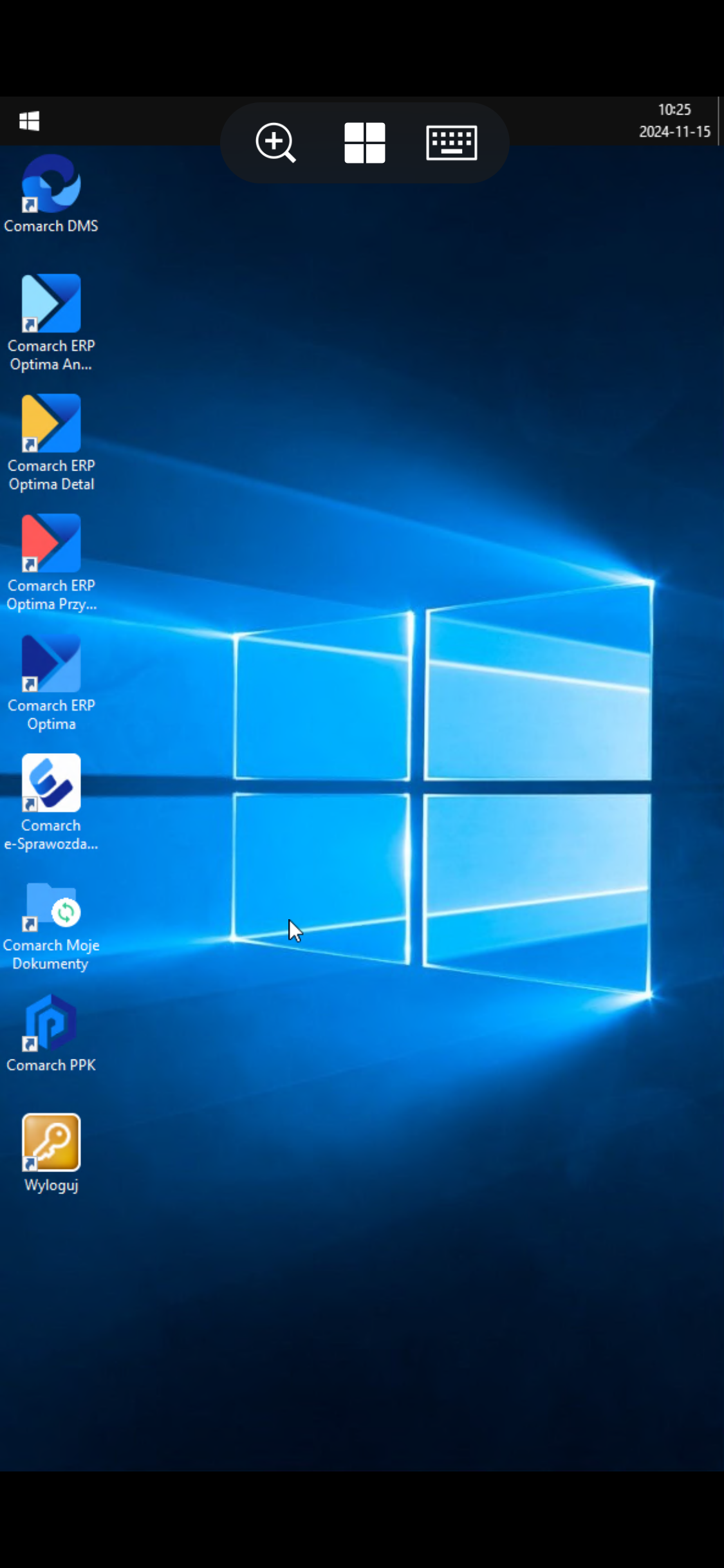Tap the zoom magnifier toolbar button
The image size is (724, 1568).
(x=275, y=142)
